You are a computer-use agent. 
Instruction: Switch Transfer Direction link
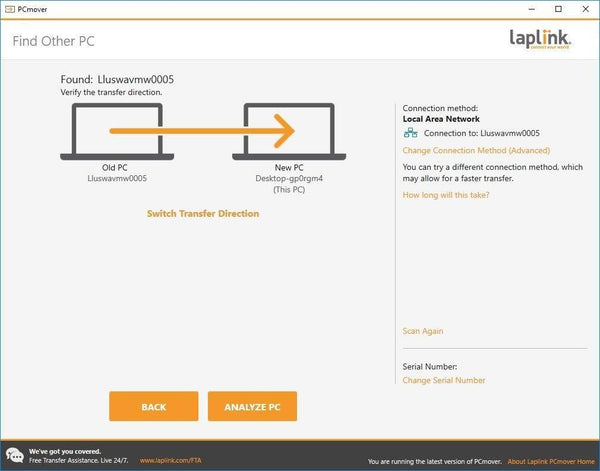tap(203, 213)
